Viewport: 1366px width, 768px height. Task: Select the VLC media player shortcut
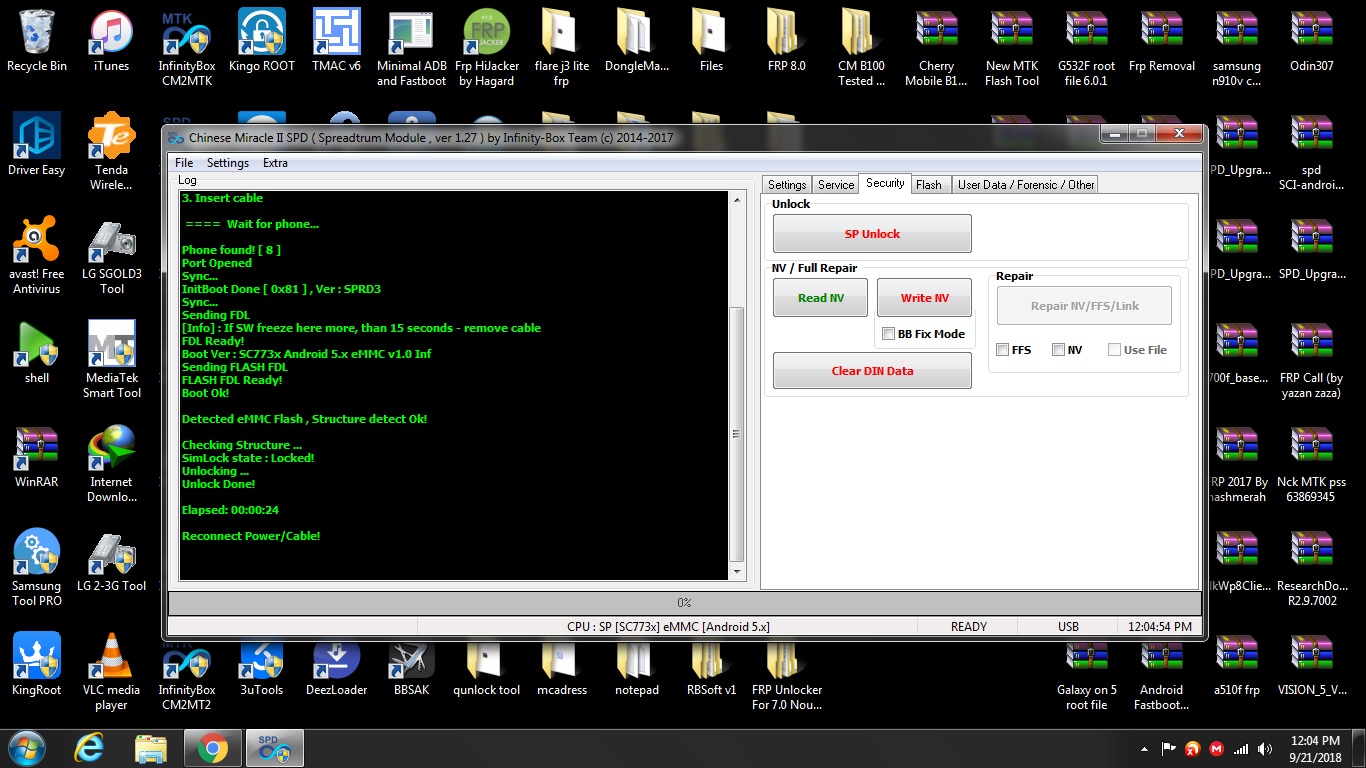tap(111, 672)
